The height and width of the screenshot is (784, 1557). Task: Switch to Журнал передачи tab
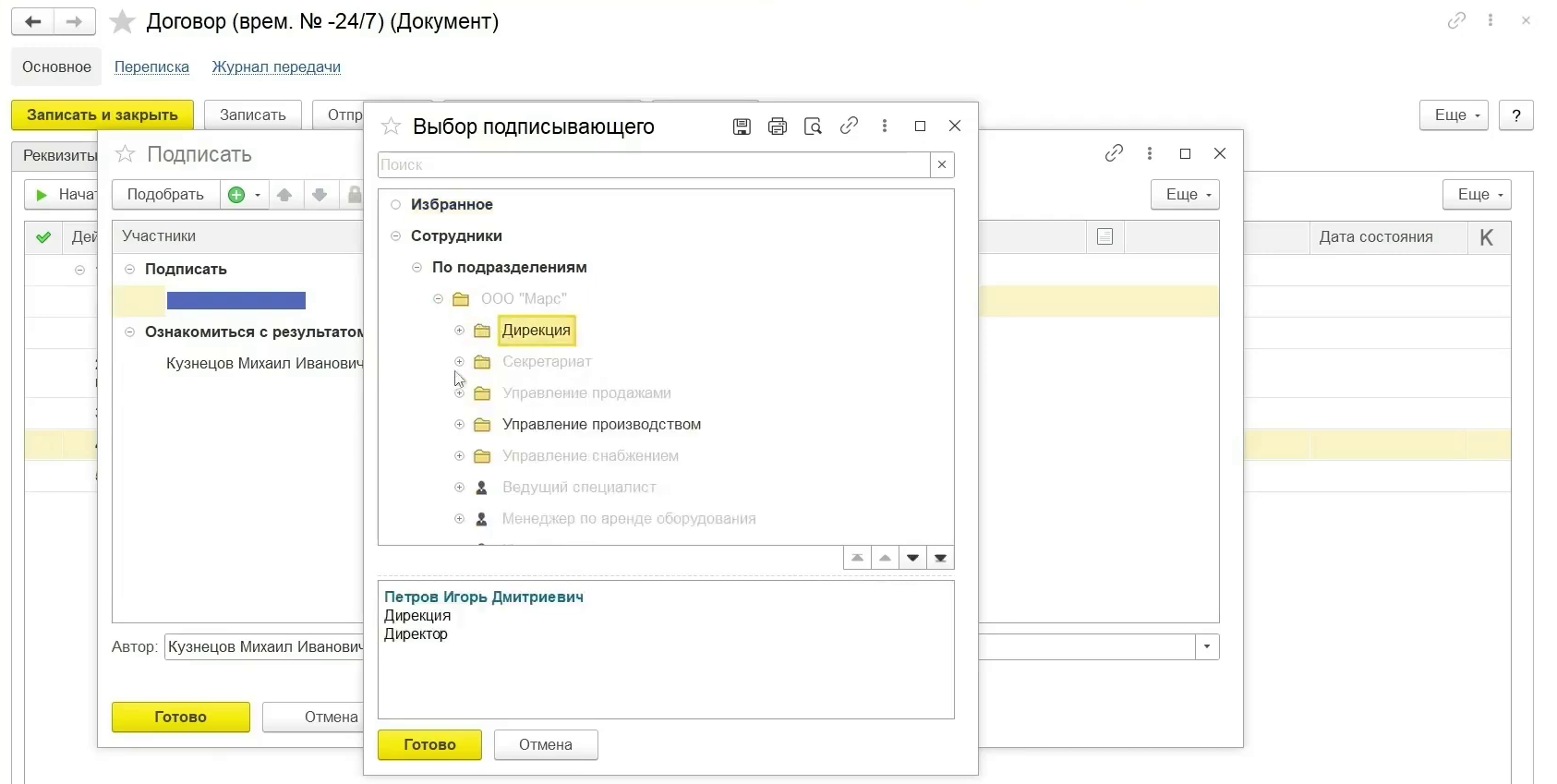pyautogui.click(x=276, y=66)
